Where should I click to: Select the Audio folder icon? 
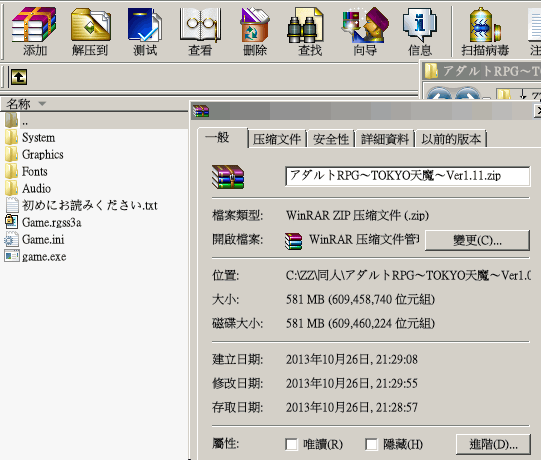tap(12, 188)
